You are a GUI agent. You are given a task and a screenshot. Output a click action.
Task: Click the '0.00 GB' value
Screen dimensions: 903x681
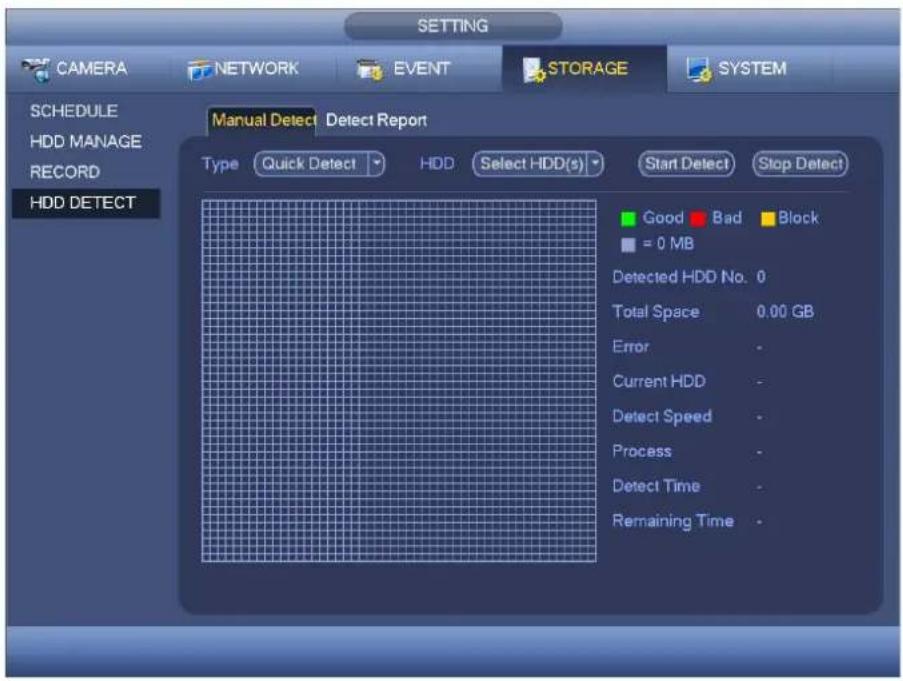pyautogui.click(x=785, y=312)
